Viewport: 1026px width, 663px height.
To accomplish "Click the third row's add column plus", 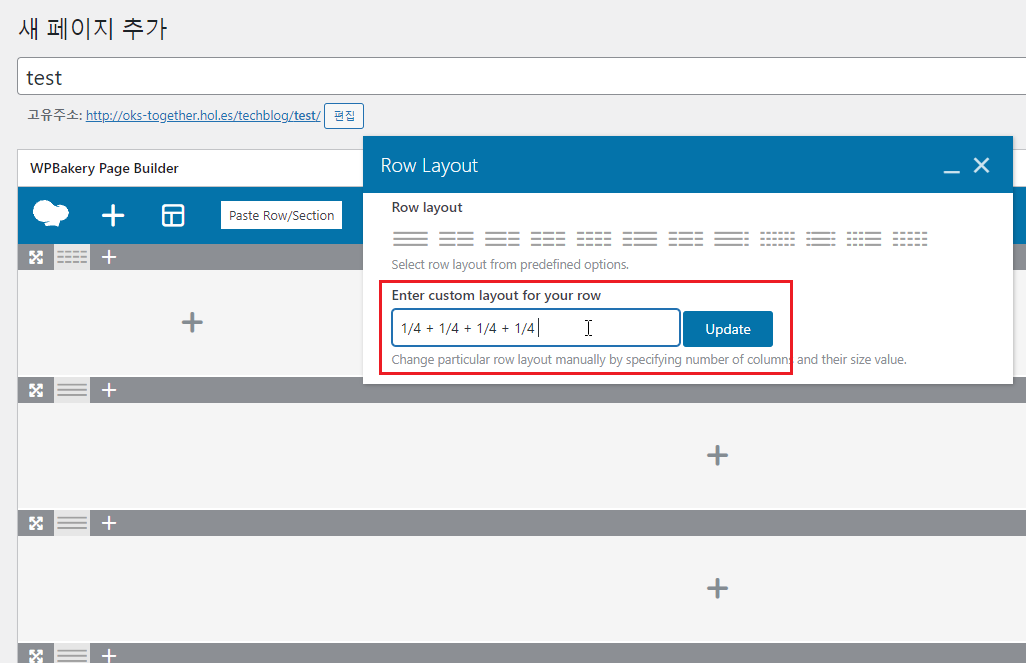I will pos(109,523).
